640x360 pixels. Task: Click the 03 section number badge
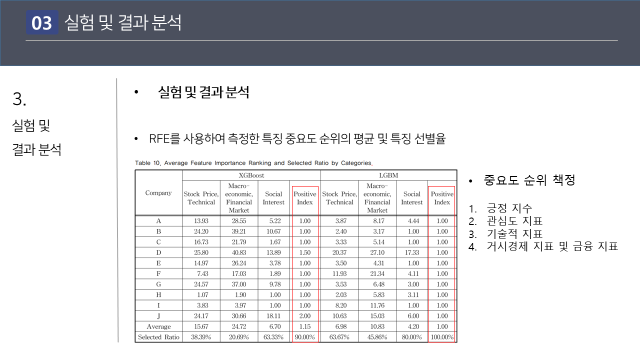click(42, 22)
